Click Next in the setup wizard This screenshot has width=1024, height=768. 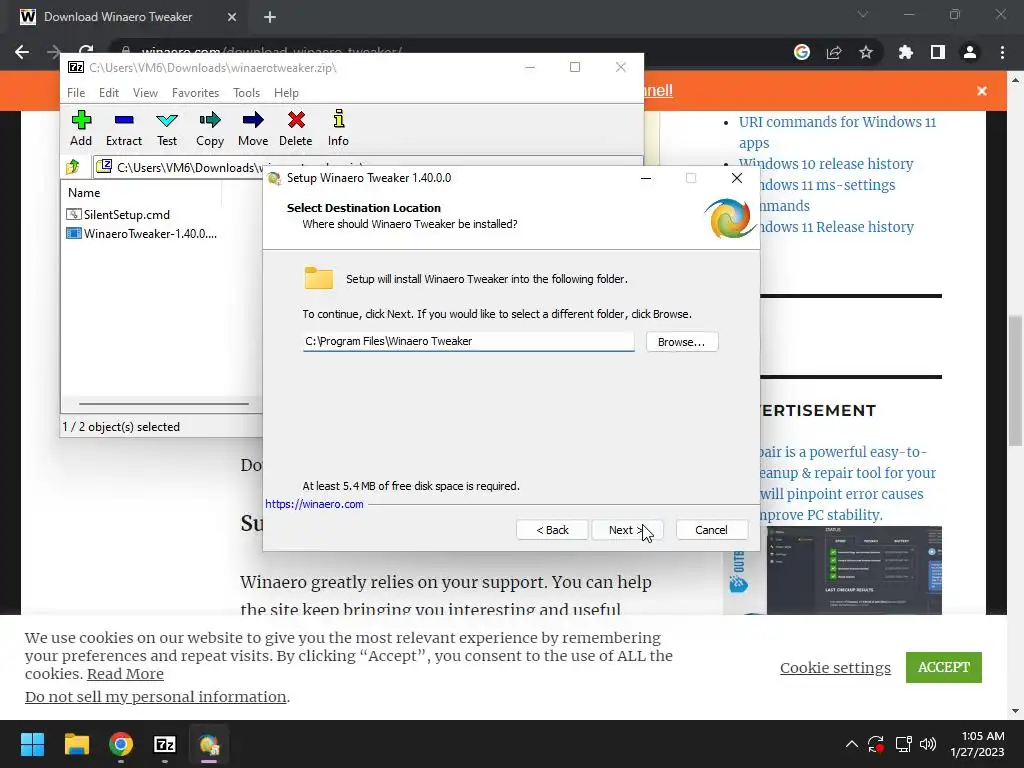[x=627, y=530]
